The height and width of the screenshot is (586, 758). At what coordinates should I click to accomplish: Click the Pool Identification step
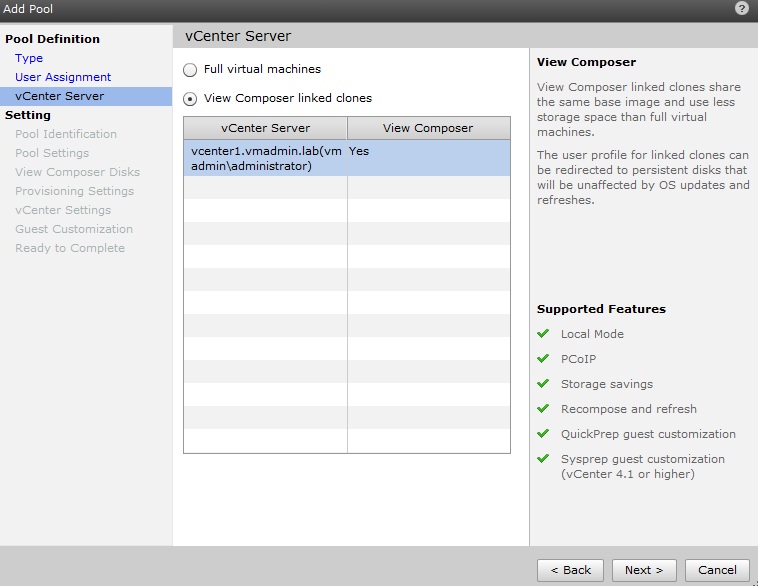66,134
